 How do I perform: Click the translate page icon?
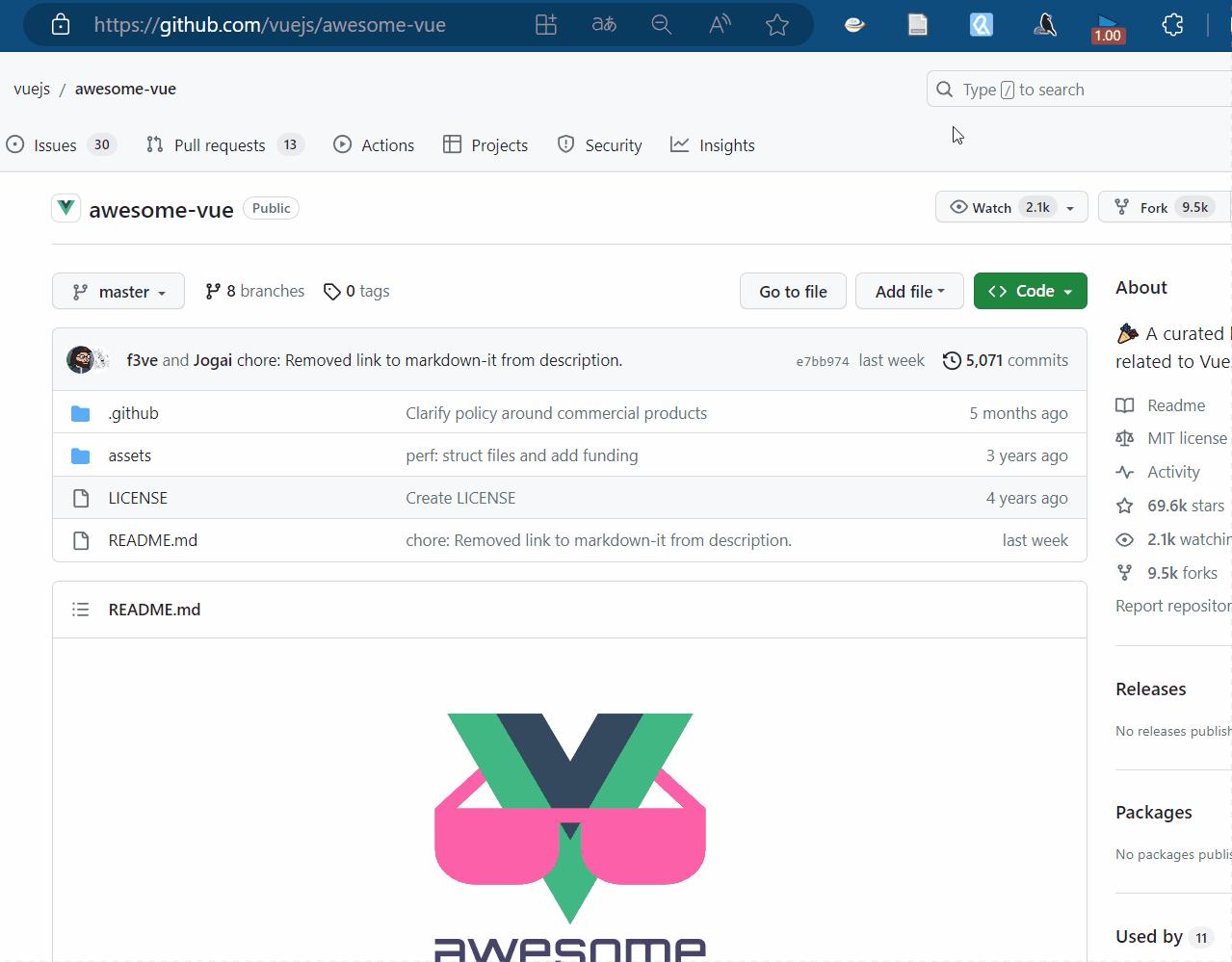point(604,25)
